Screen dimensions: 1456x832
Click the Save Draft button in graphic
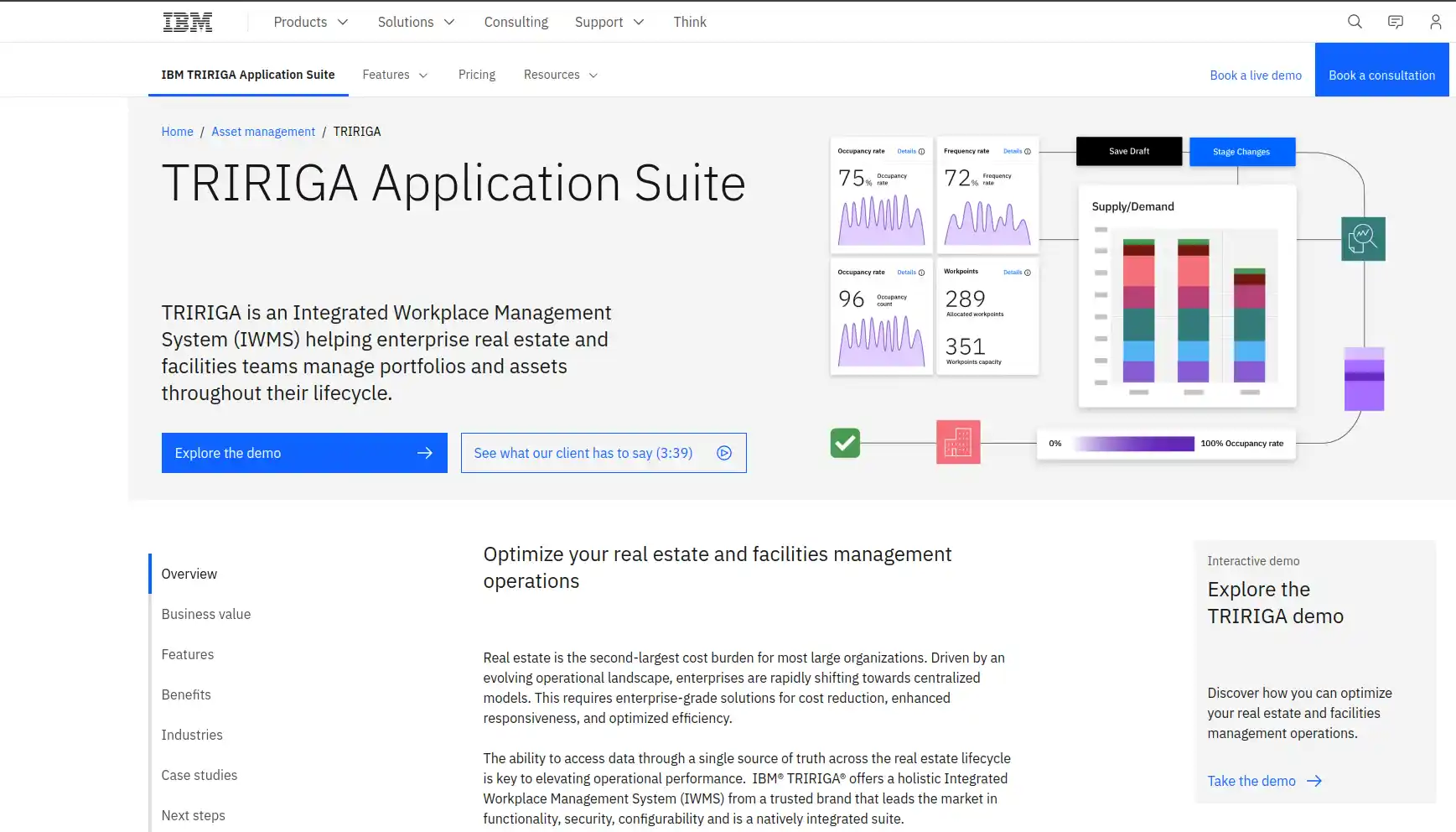tap(1129, 151)
